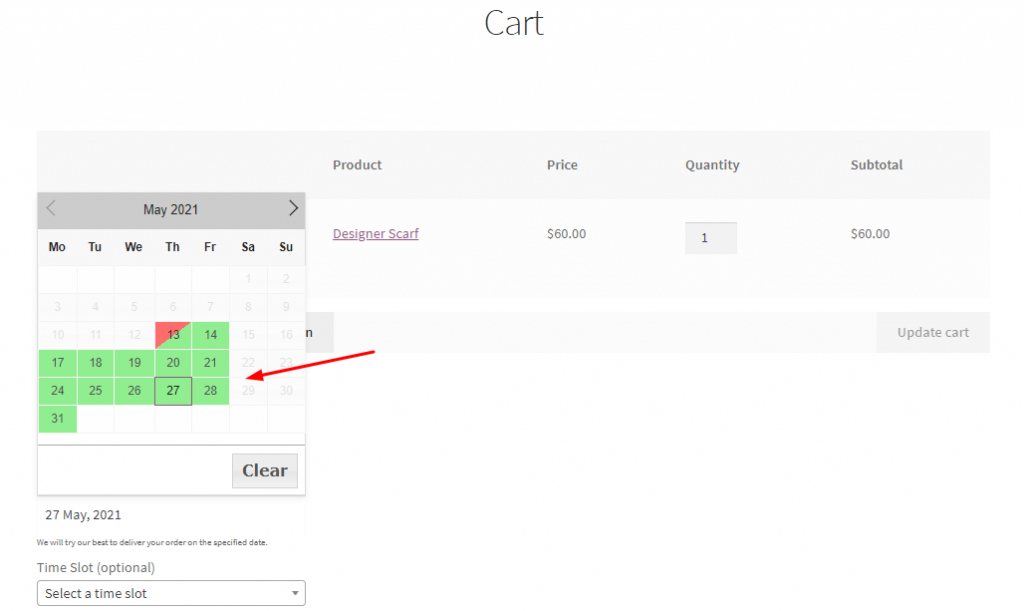Choose May 31 in the calendar
This screenshot has width=1024, height=611.
[57, 419]
